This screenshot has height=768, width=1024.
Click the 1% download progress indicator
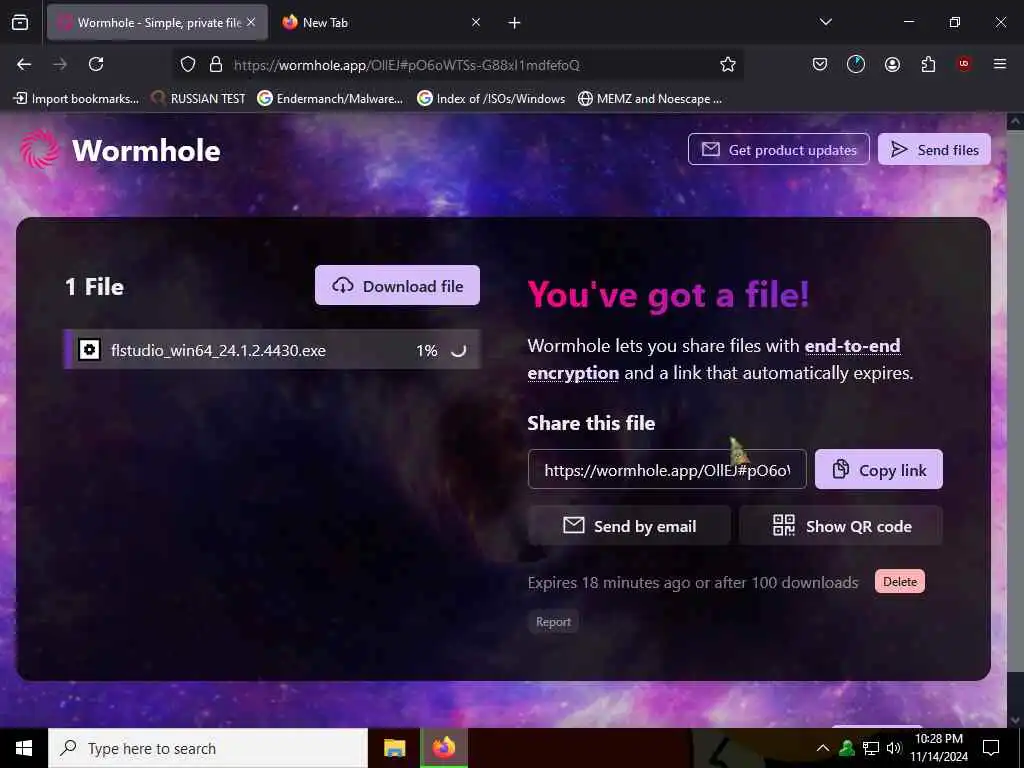427,351
